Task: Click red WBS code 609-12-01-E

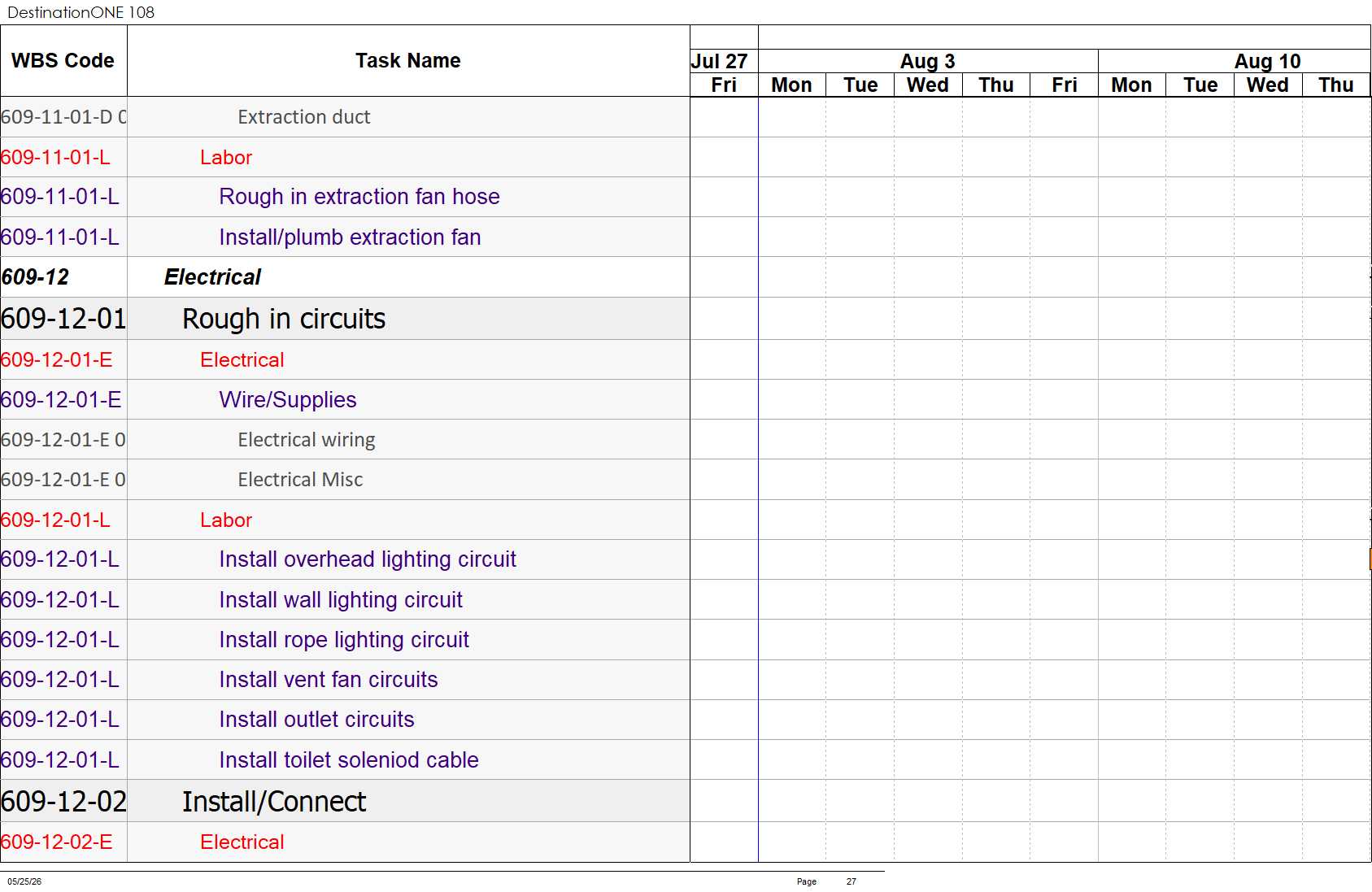Action: point(57,360)
